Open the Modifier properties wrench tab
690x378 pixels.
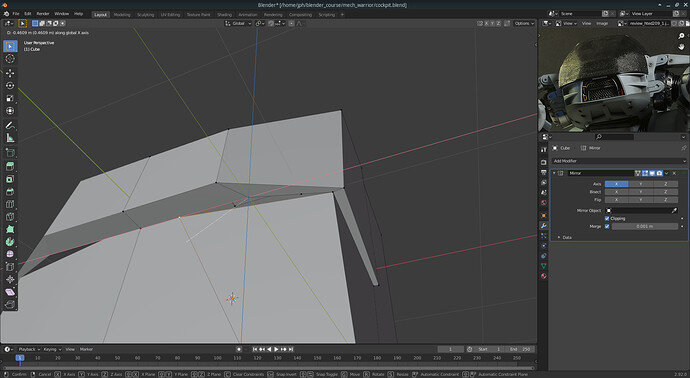click(x=544, y=225)
